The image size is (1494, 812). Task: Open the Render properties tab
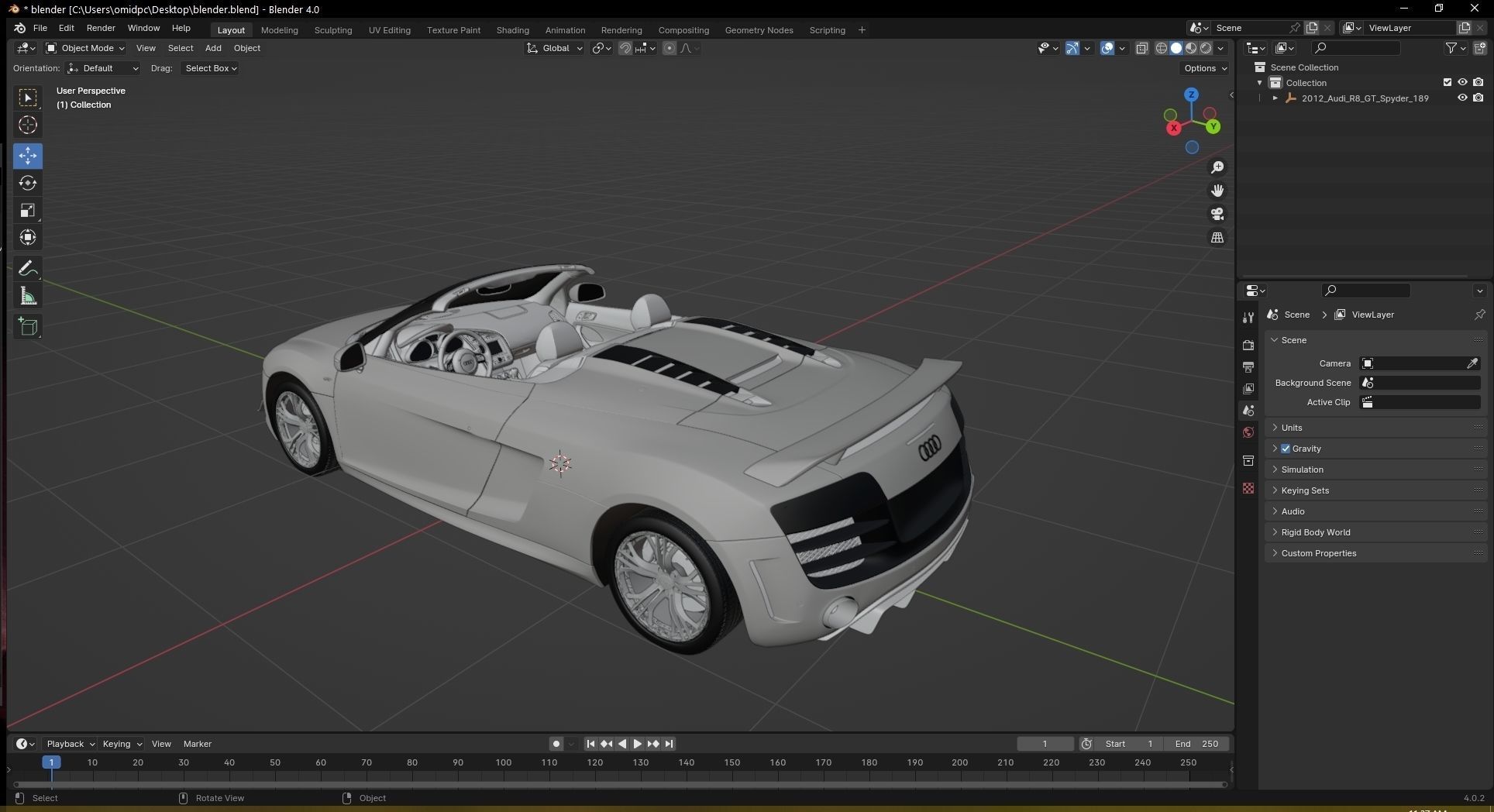1248,345
